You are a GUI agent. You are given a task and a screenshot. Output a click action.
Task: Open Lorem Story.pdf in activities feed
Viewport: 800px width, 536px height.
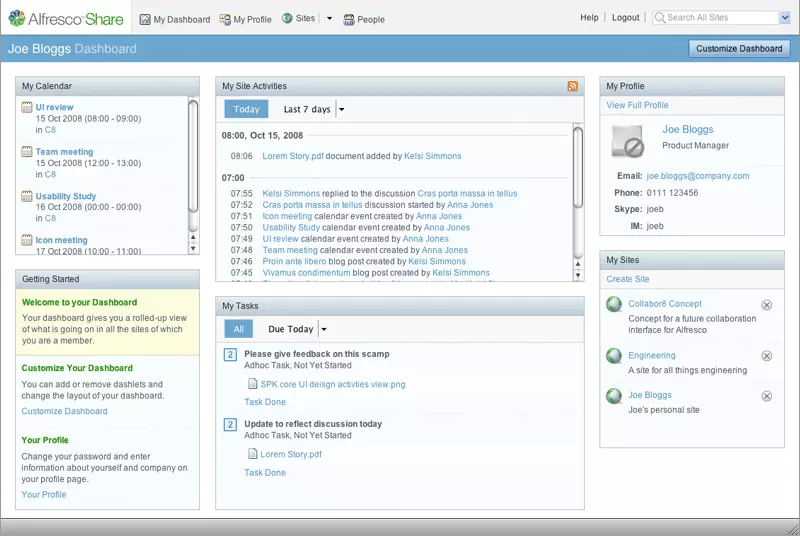pos(293,156)
